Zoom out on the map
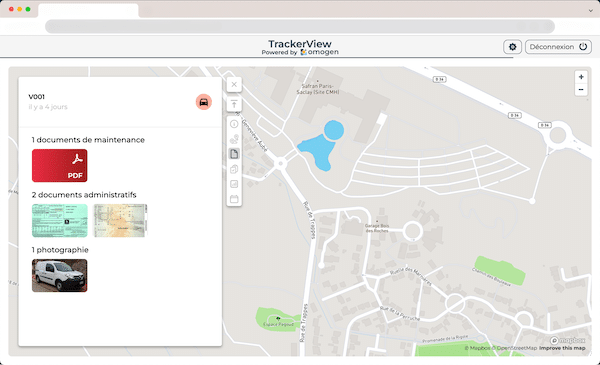 click(x=581, y=90)
